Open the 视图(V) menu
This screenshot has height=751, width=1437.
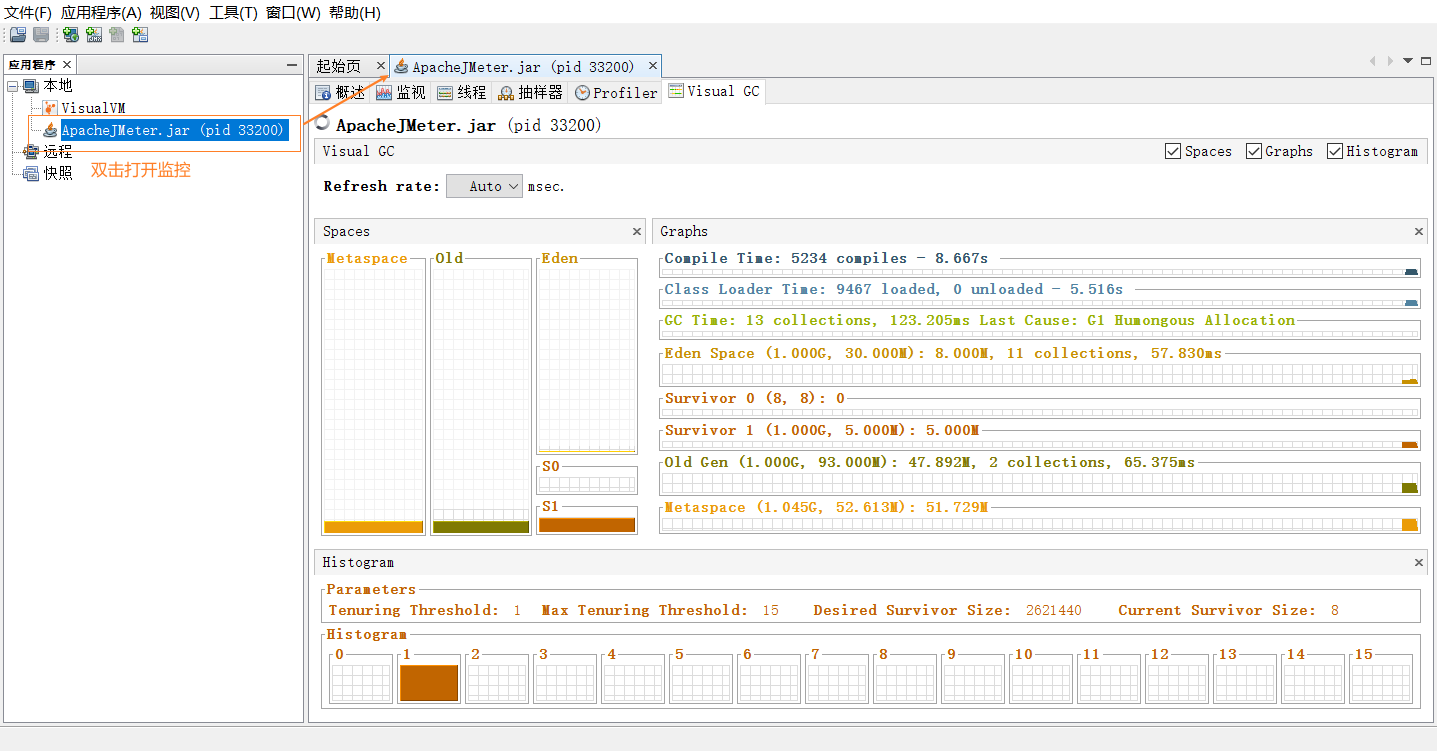[x=175, y=12]
